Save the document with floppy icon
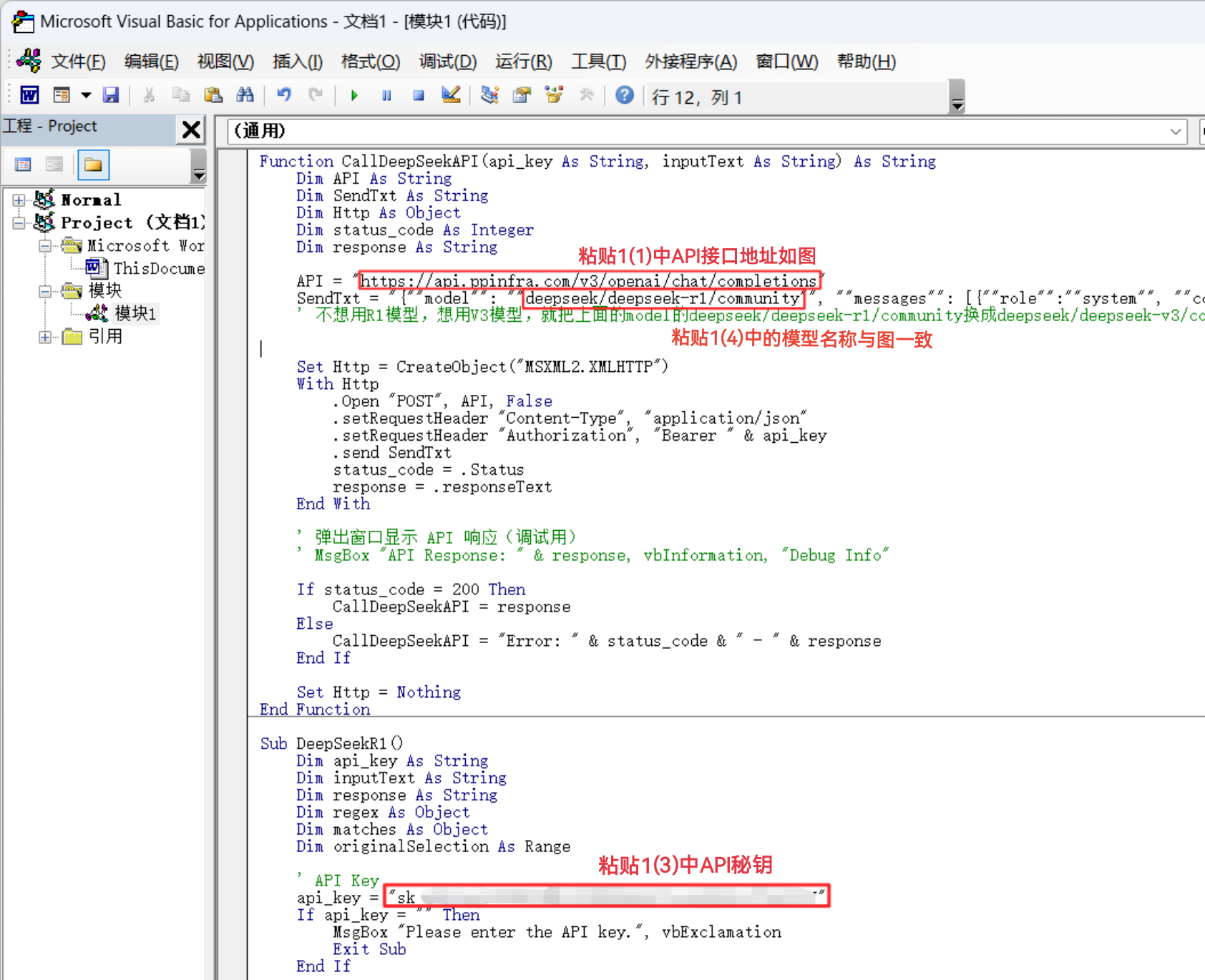The width and height of the screenshot is (1205, 980). [x=111, y=95]
